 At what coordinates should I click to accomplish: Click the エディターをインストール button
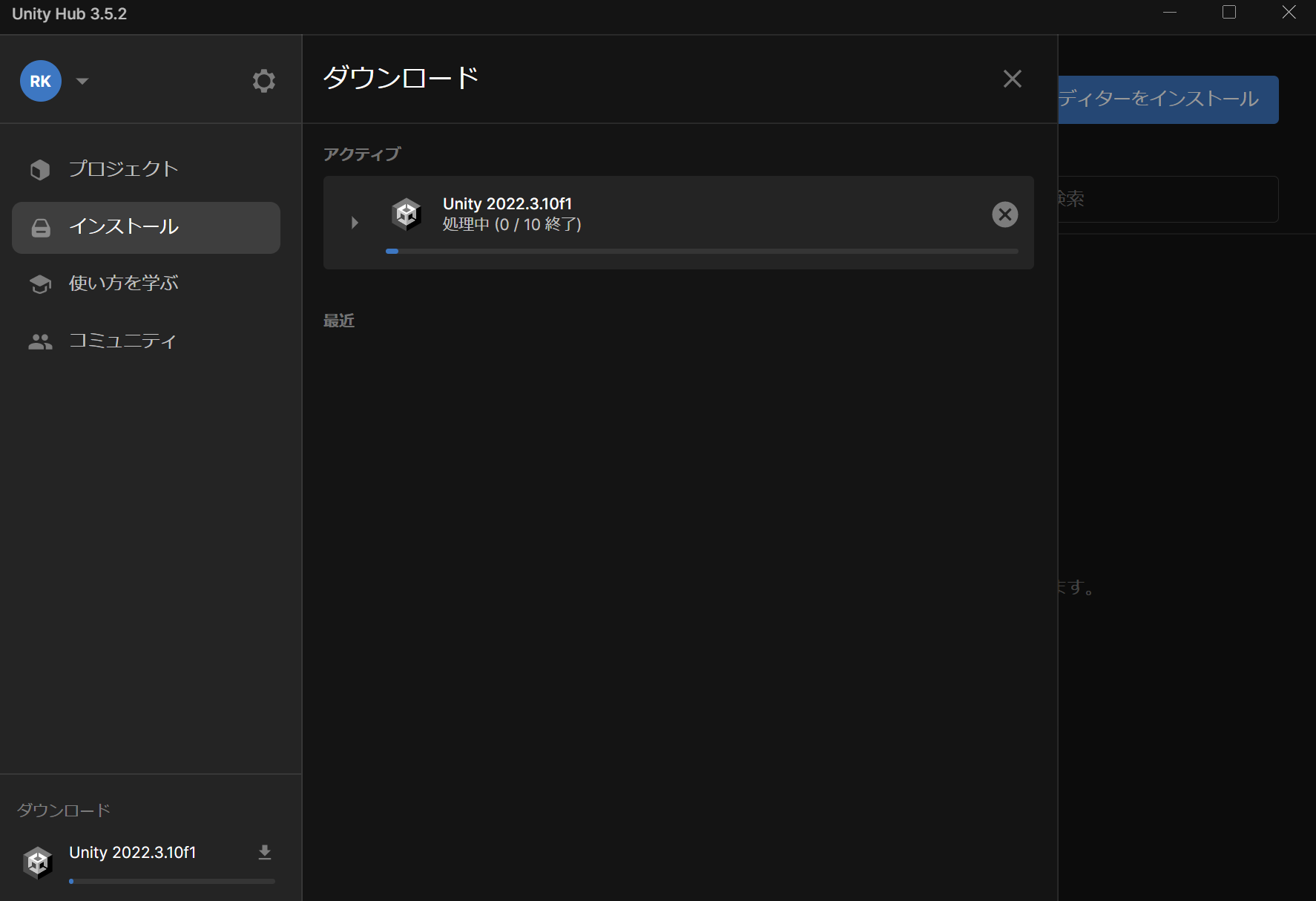pyautogui.click(x=1168, y=99)
